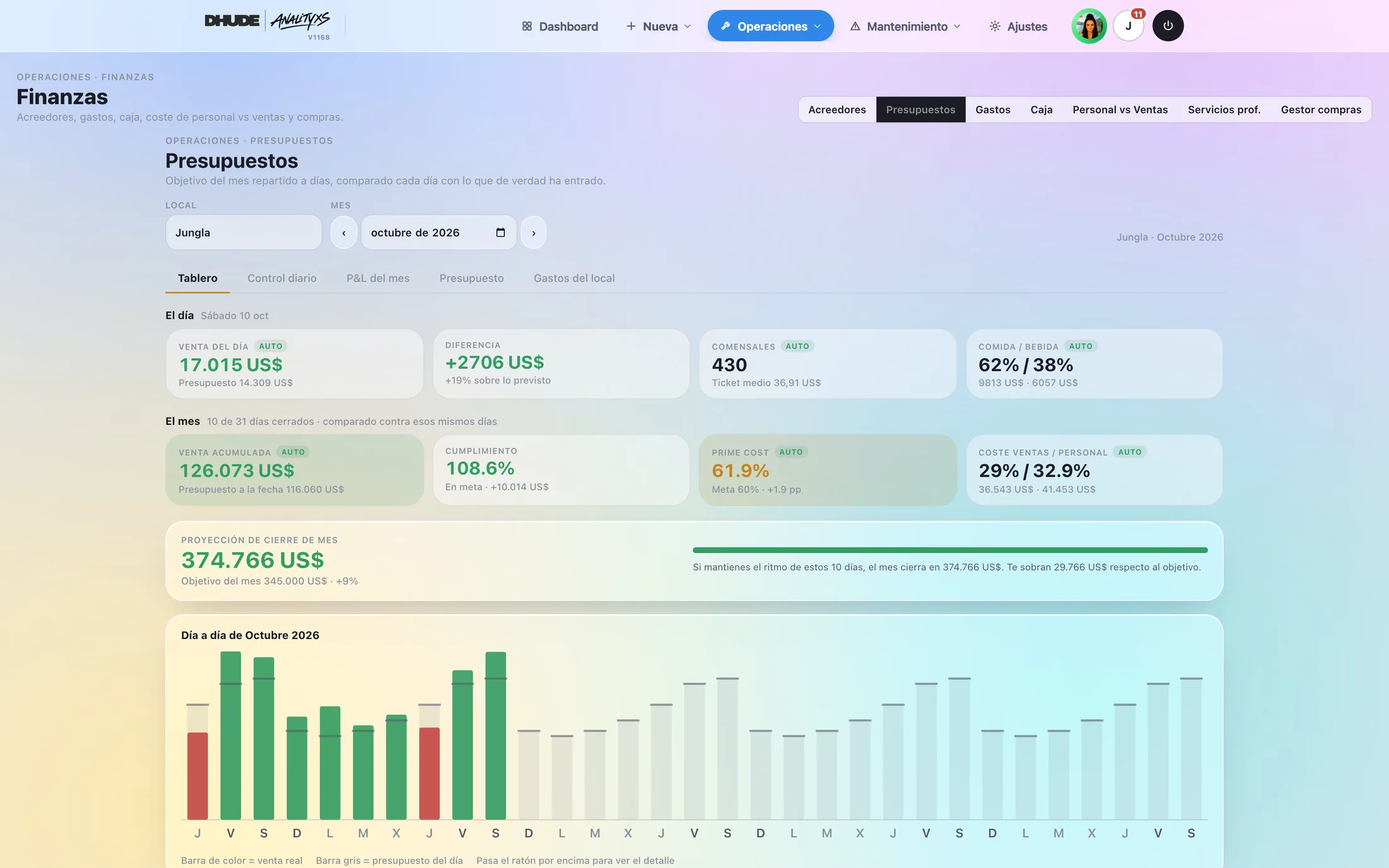The height and width of the screenshot is (868, 1389).
Task: Go to previous month arrow
Action: (x=343, y=232)
